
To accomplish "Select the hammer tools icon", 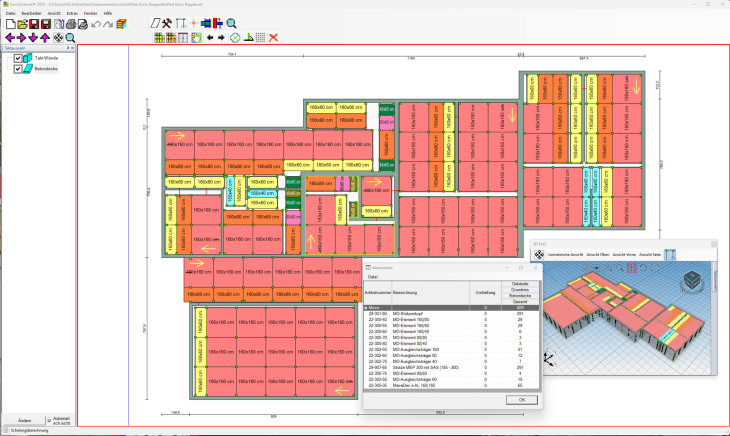I will [167, 23].
